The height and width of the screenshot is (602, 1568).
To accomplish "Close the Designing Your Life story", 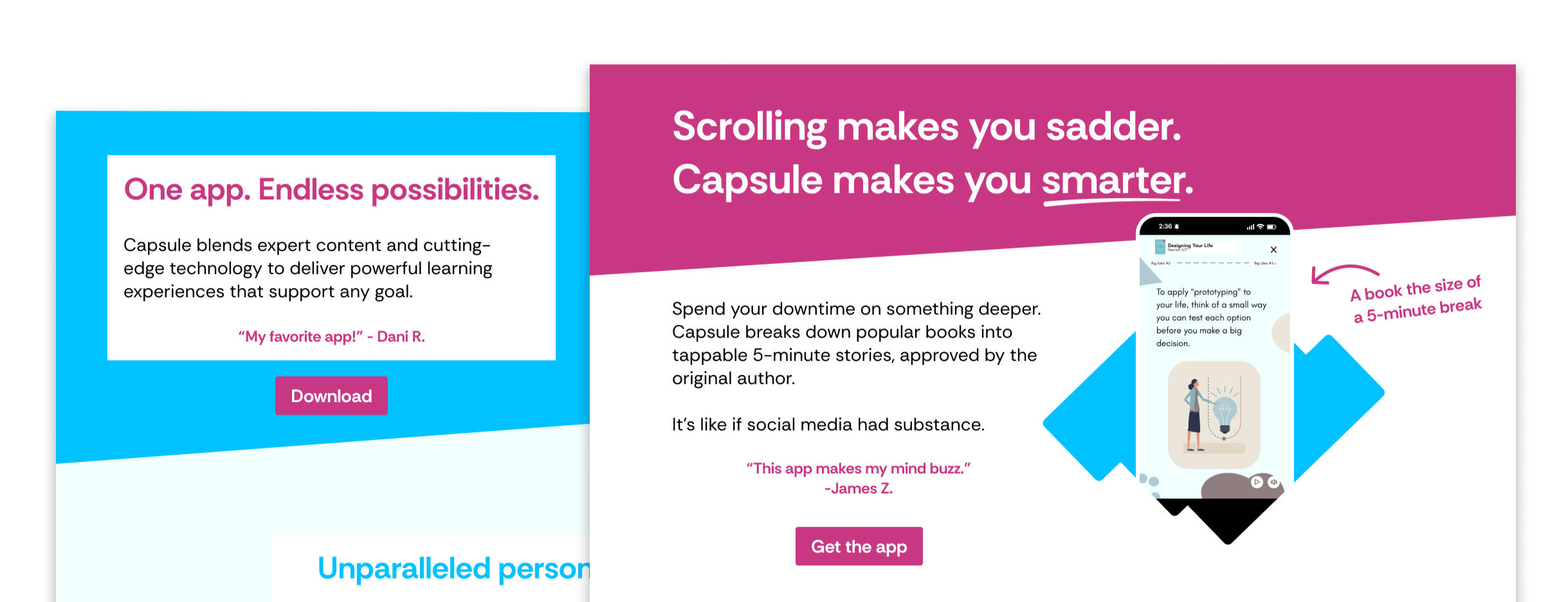I will pos(1273,250).
